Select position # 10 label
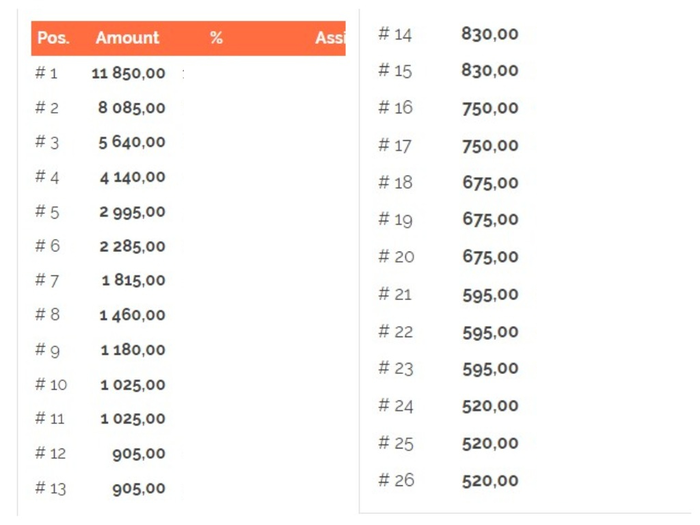 [x=51, y=384]
